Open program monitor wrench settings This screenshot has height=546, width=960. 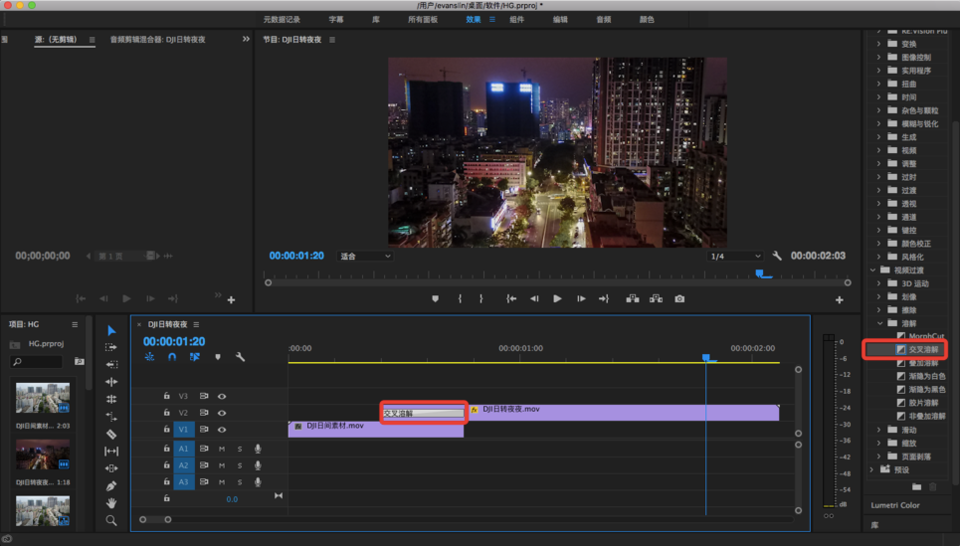coord(777,256)
